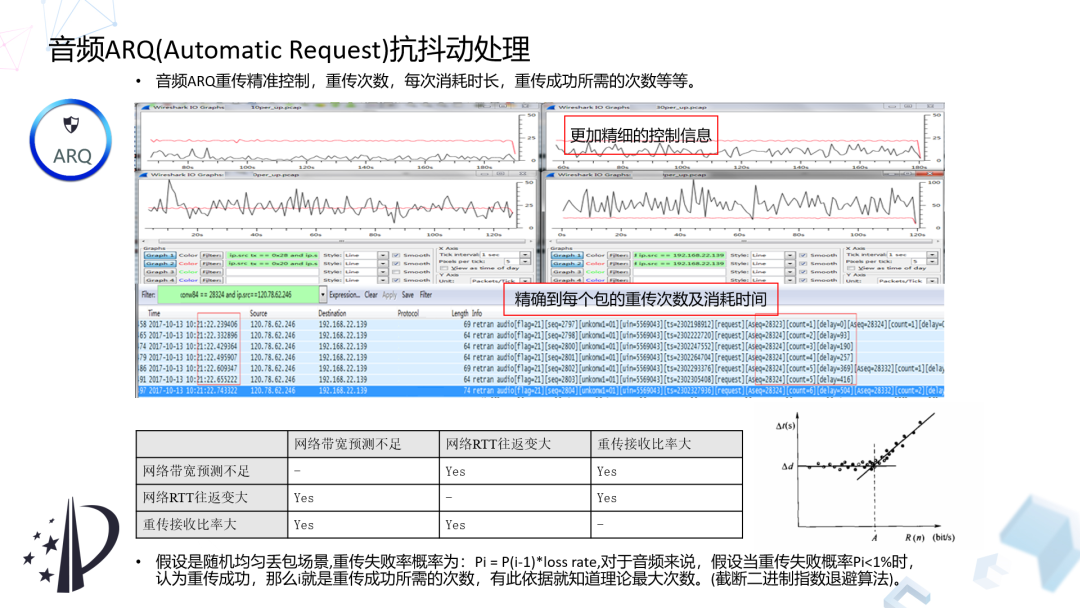Expand the Tick interval dropdown in left panel
This screenshot has width=1080, height=608.
[525, 254]
